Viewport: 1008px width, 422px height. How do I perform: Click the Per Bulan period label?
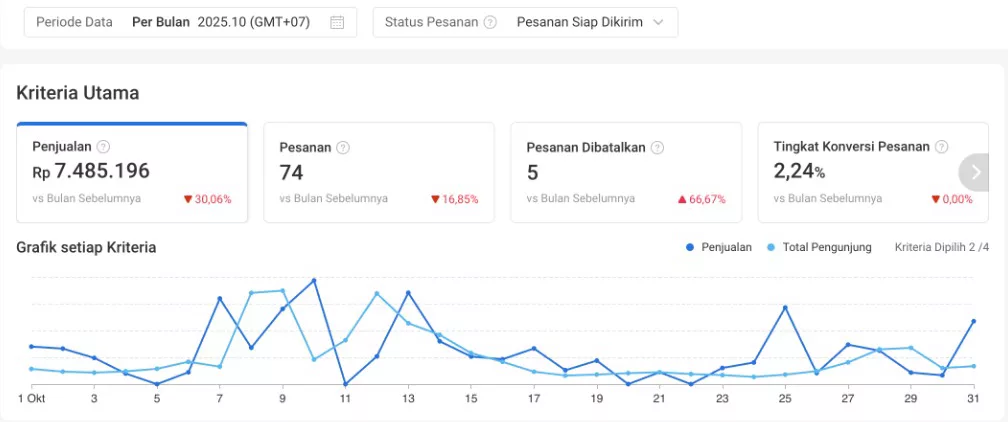pyautogui.click(x=161, y=23)
